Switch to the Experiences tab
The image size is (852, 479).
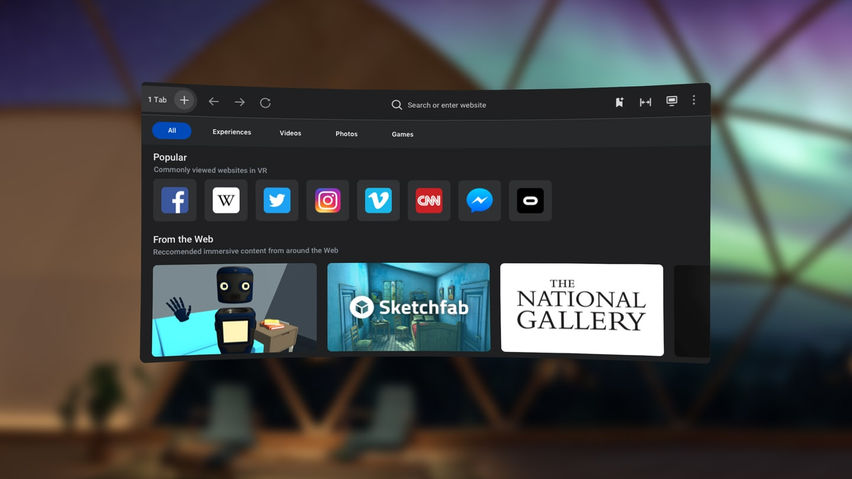coord(231,132)
